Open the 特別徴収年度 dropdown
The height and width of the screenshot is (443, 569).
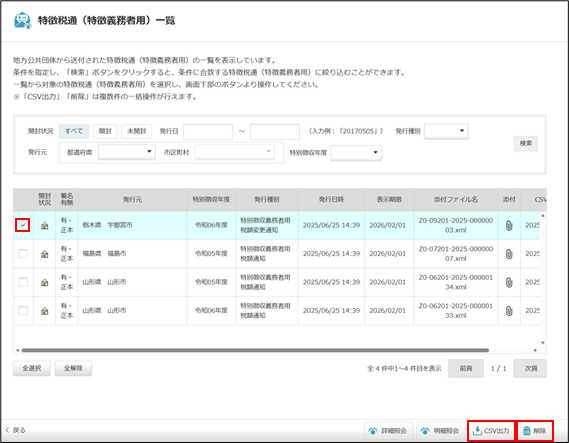pyautogui.click(x=356, y=153)
